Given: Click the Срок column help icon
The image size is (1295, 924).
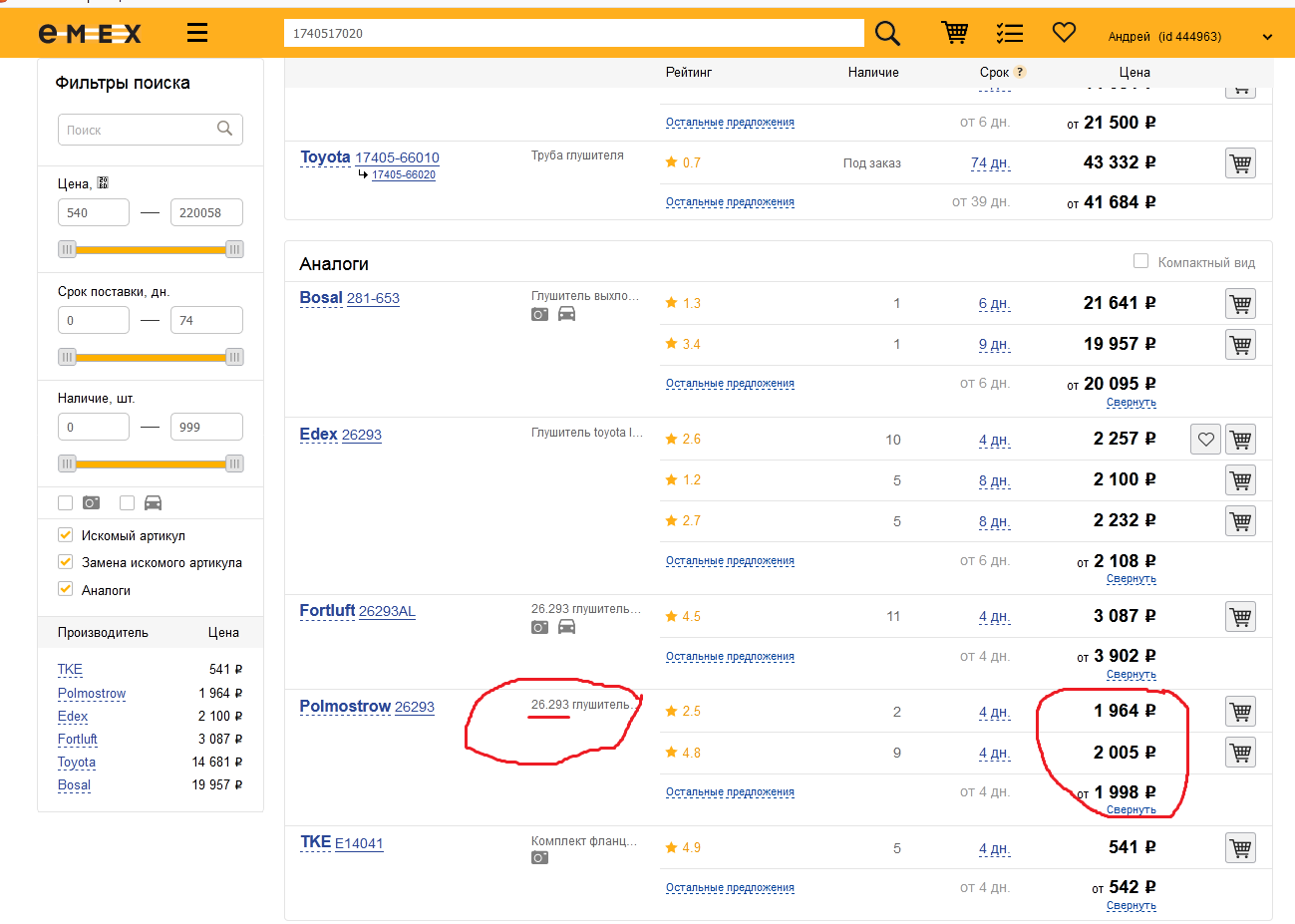Looking at the screenshot, I should tap(1020, 72).
